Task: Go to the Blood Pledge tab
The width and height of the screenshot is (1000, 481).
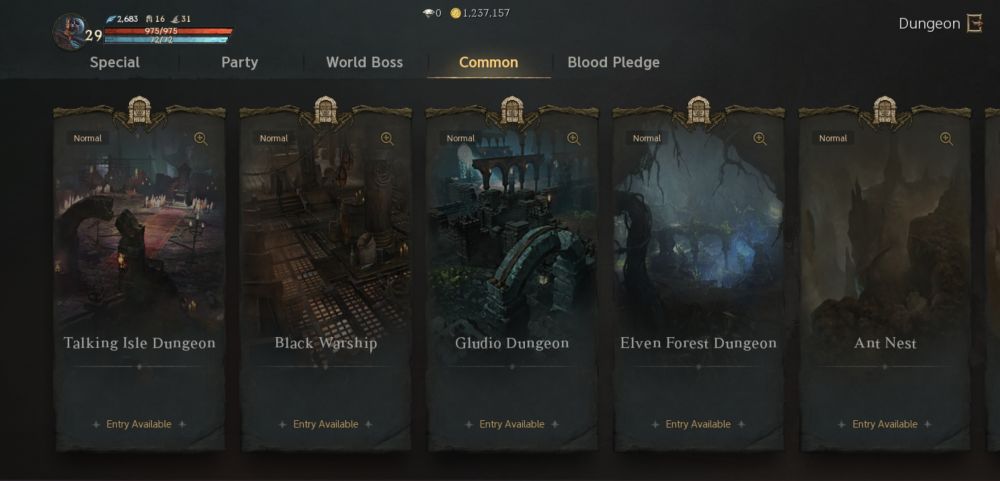Action: 614,63
